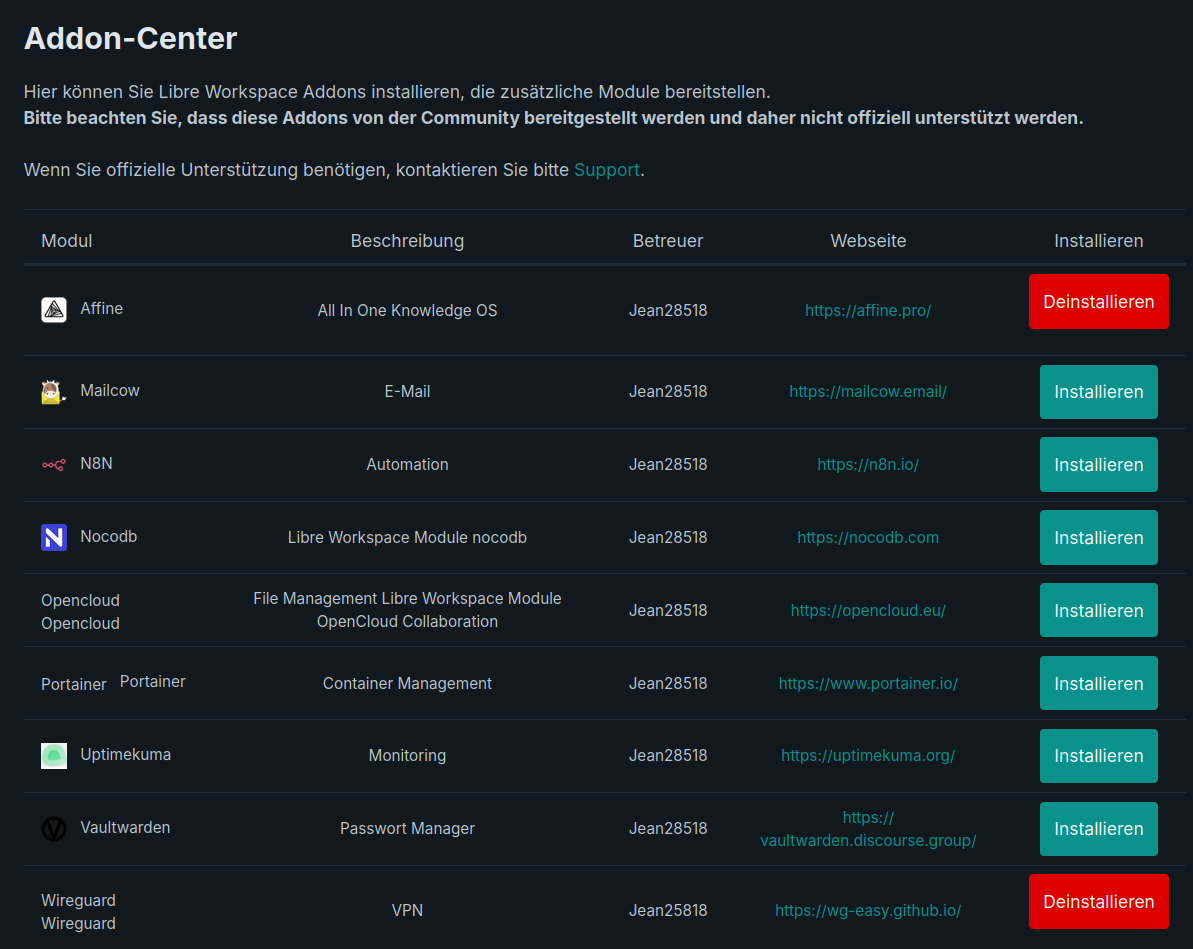
Task: Install the Mailcow addon
Action: click(1098, 392)
